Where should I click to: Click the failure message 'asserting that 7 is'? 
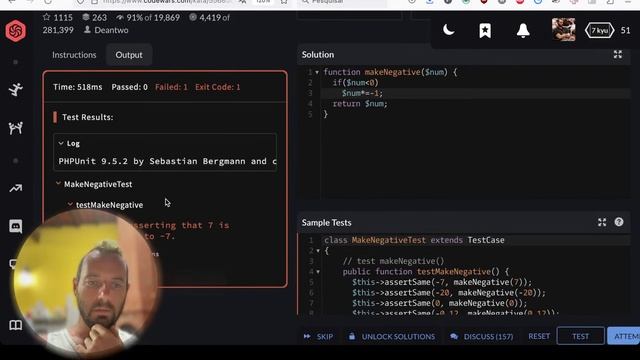(x=181, y=225)
